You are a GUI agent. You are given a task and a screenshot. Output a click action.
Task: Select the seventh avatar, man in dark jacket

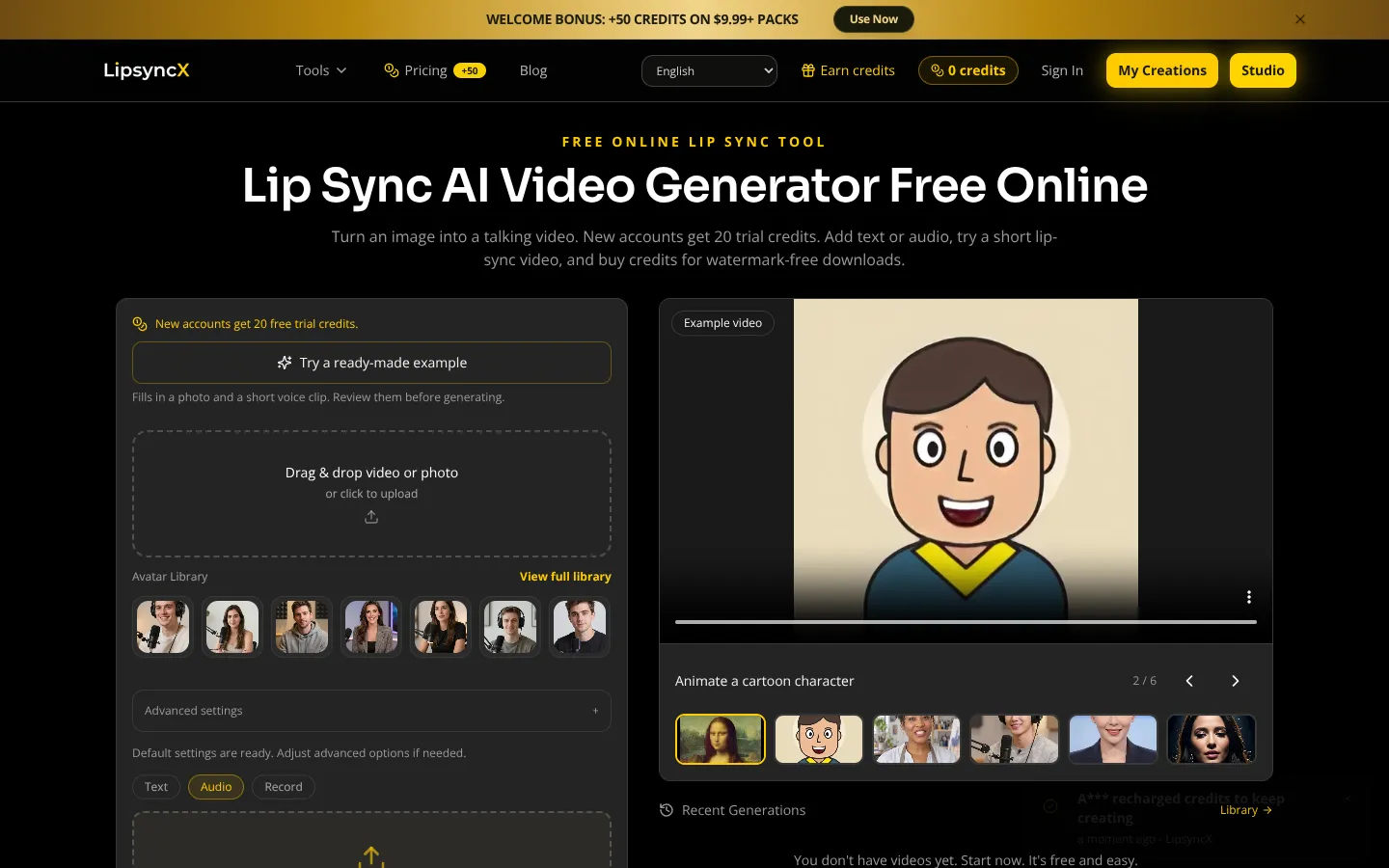(580, 627)
